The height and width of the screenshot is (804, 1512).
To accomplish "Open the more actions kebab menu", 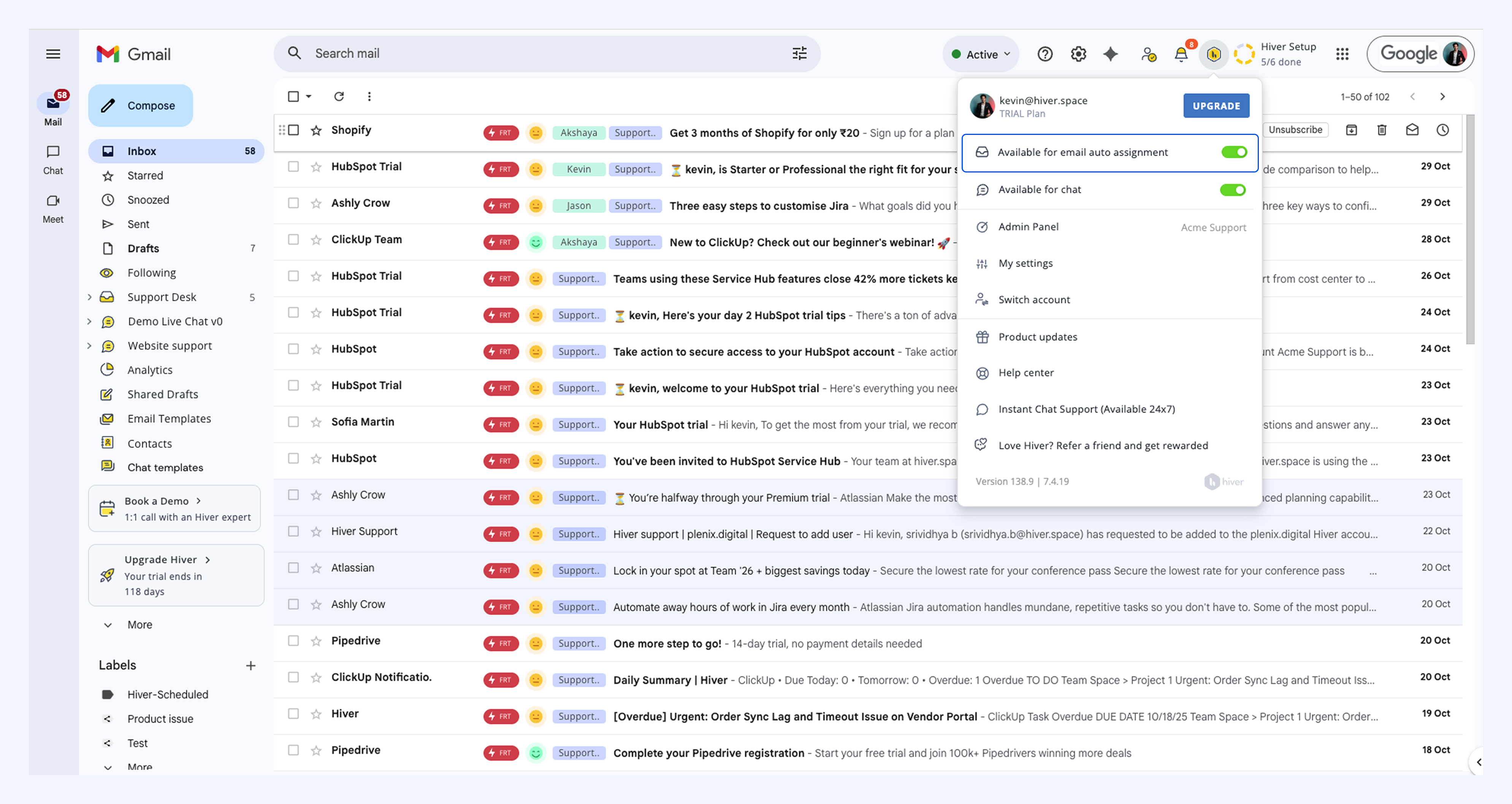I will 369,96.
